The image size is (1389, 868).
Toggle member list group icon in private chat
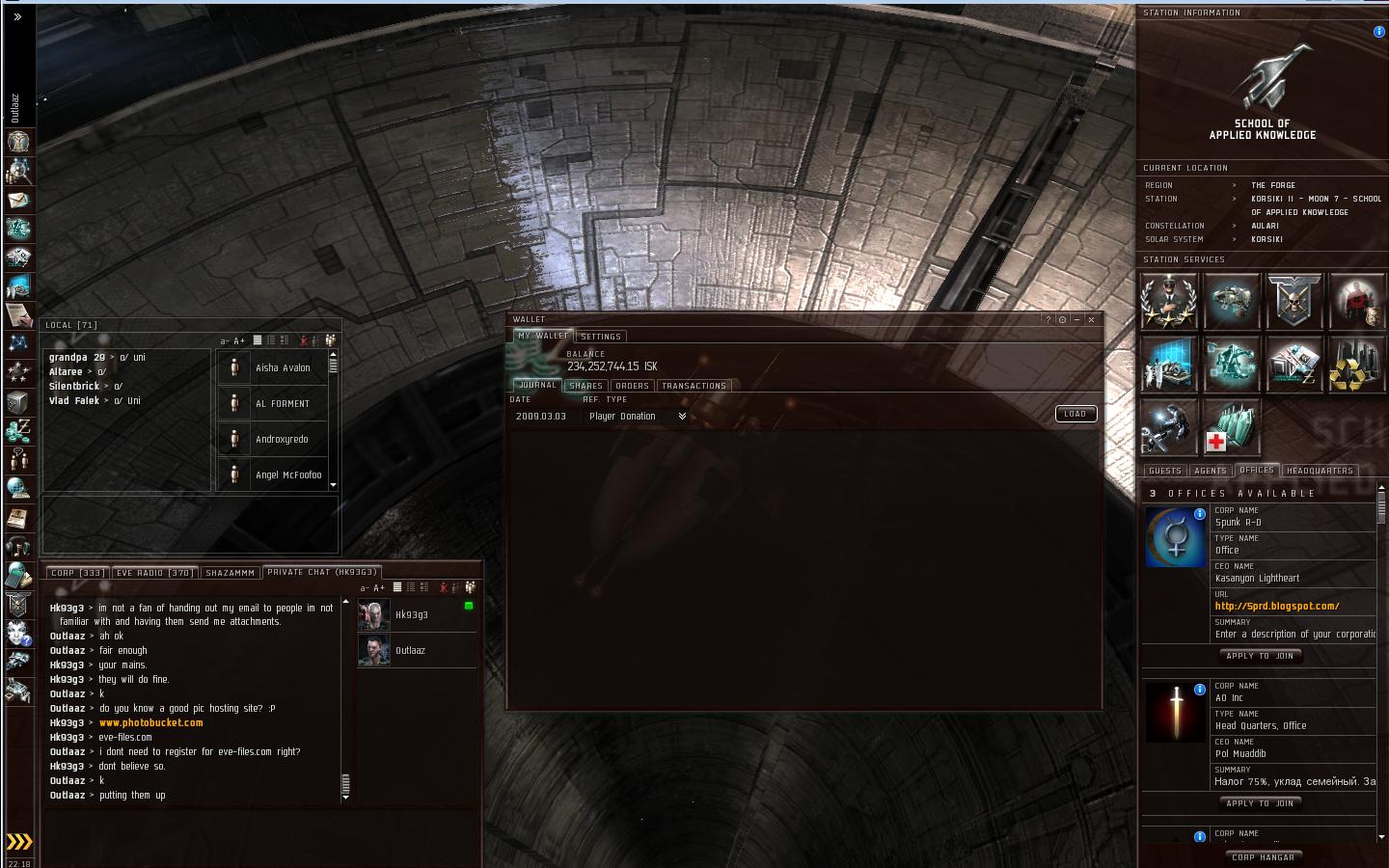pos(471,587)
